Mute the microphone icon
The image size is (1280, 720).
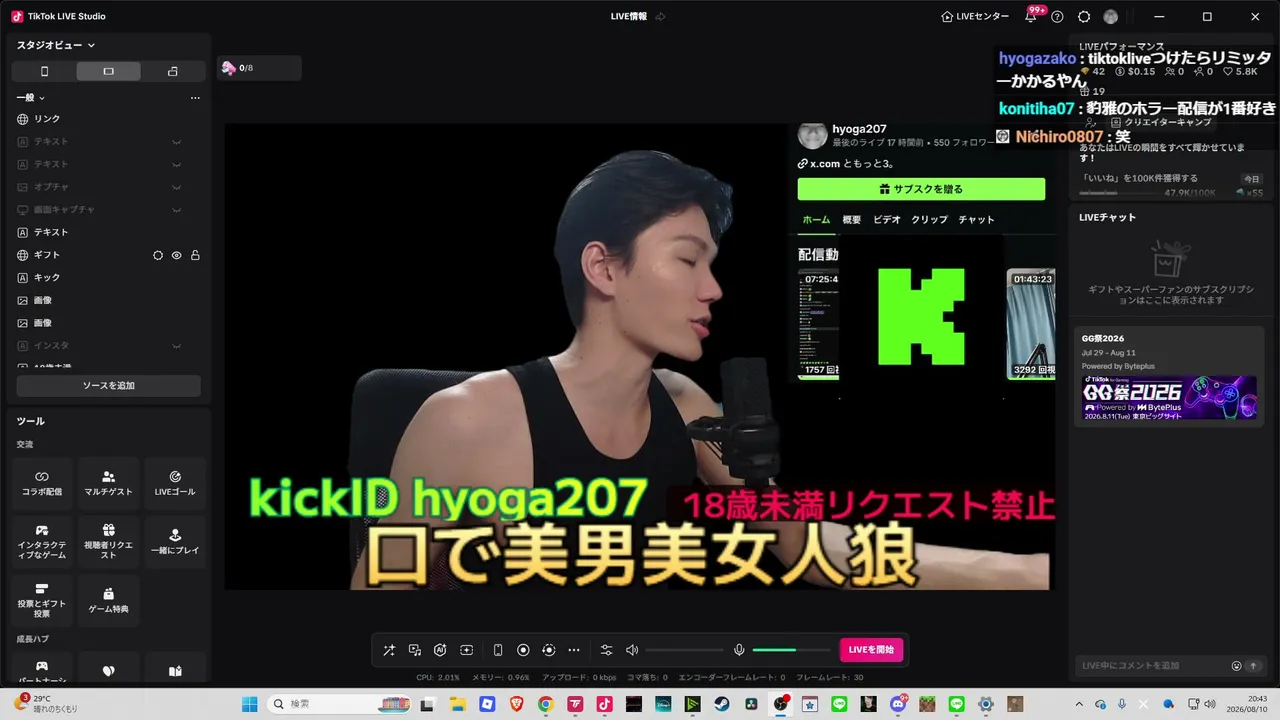coord(739,650)
